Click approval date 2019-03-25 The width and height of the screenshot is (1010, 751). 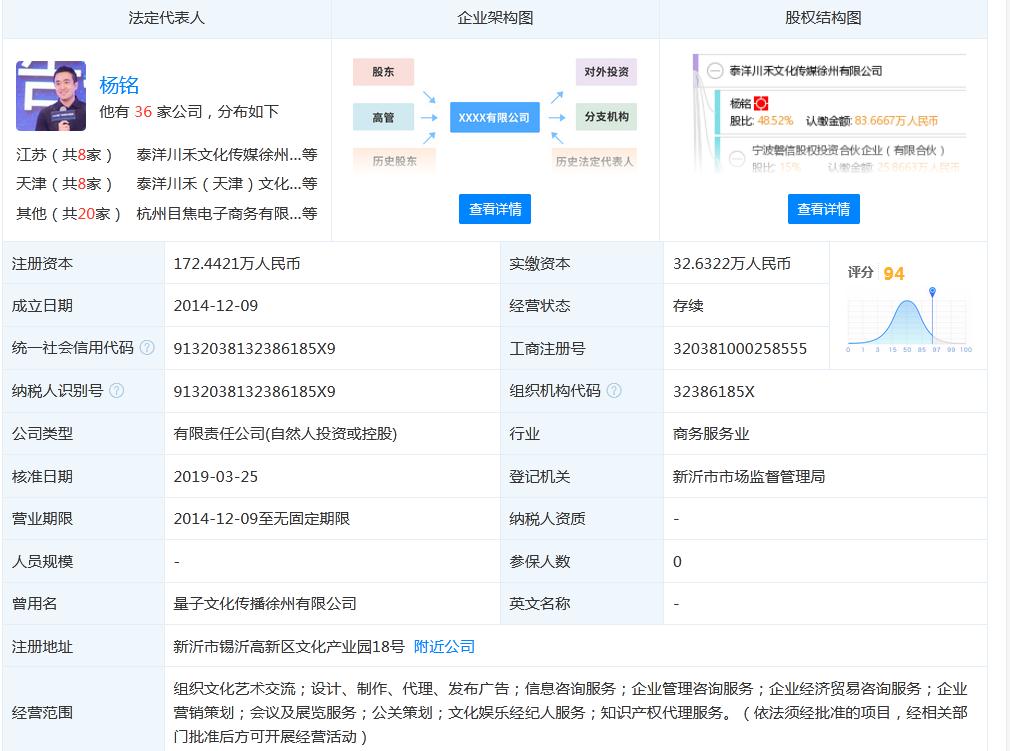(216, 476)
